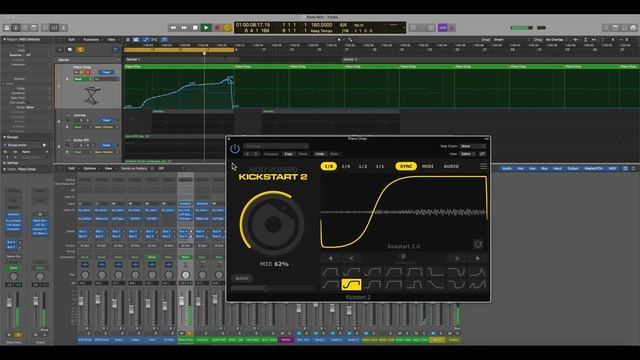Select the highlighted yellow S-curve shape
Image resolution: width=640 pixels, height=360 pixels.
point(351,284)
